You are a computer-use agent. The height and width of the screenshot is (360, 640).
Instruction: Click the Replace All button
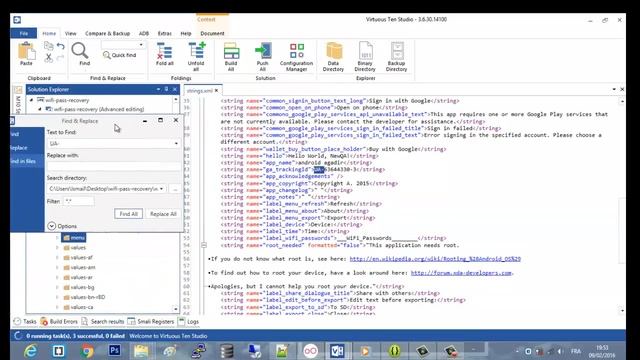point(163,214)
